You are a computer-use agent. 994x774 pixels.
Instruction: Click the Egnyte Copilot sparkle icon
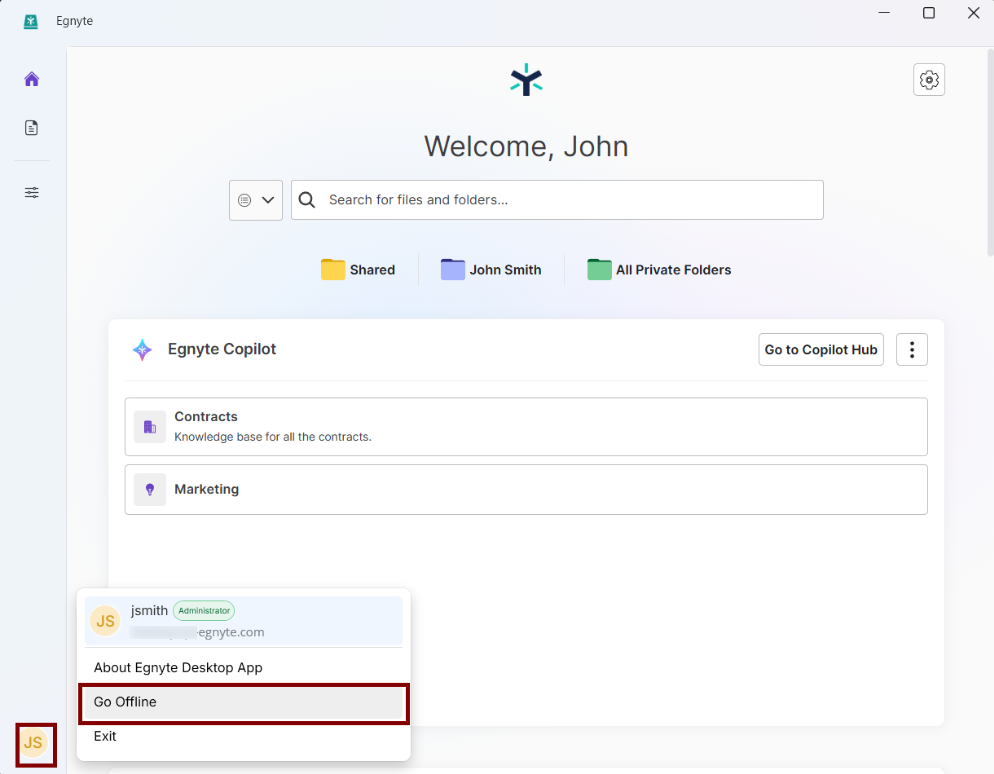(x=142, y=350)
